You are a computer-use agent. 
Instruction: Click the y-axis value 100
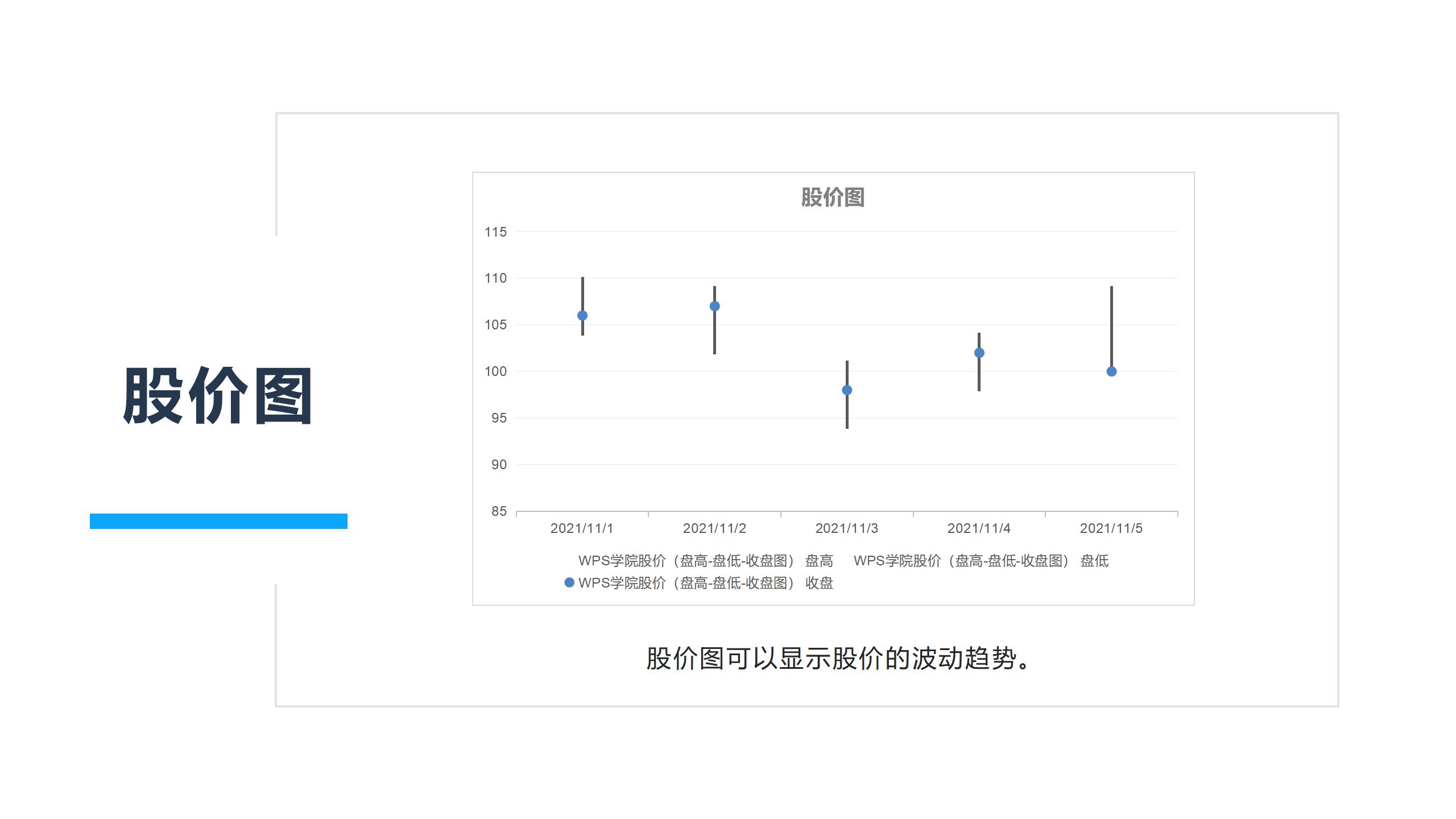tap(495, 371)
